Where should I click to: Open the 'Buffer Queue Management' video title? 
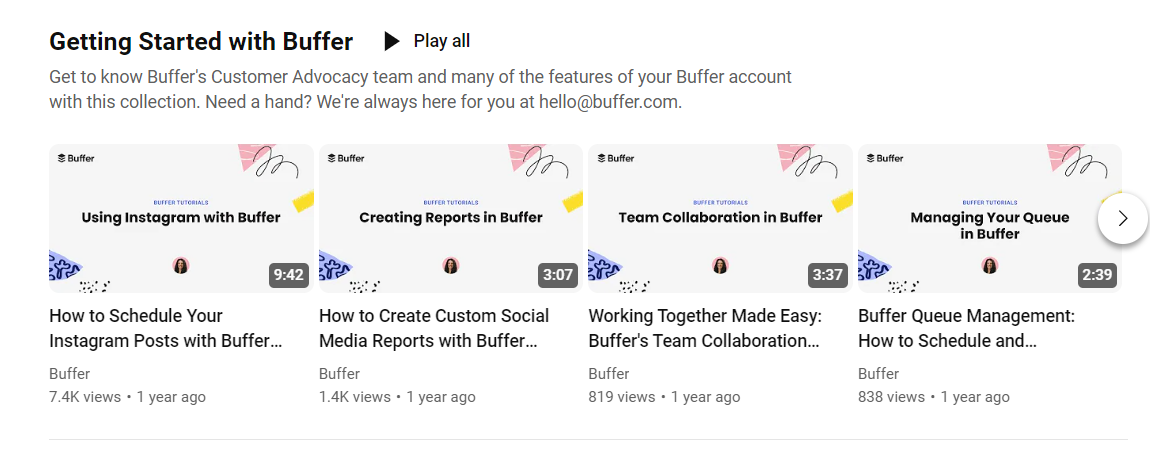966,328
